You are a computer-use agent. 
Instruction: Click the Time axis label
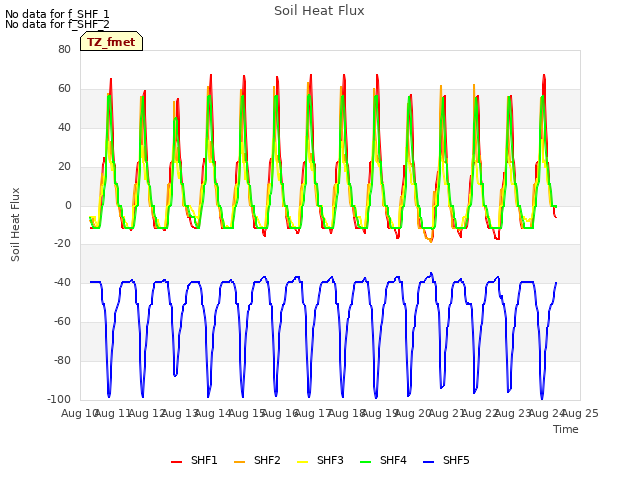pos(566,429)
